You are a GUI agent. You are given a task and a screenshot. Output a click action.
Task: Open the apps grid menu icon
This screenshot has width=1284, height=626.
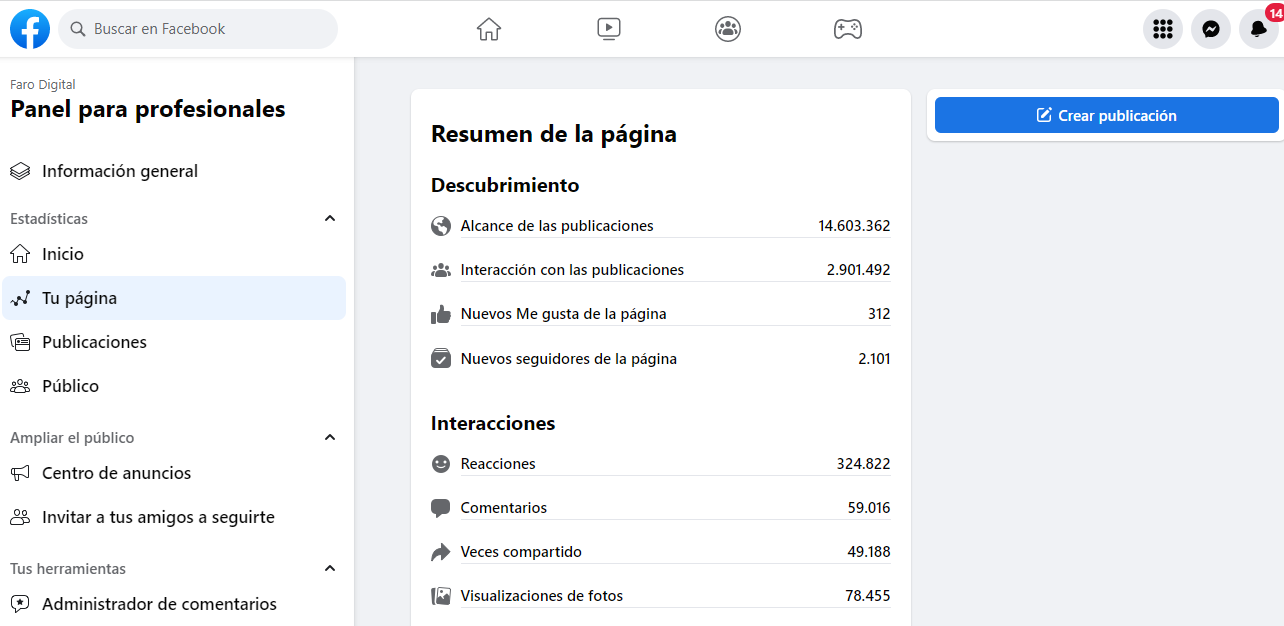coord(1162,29)
